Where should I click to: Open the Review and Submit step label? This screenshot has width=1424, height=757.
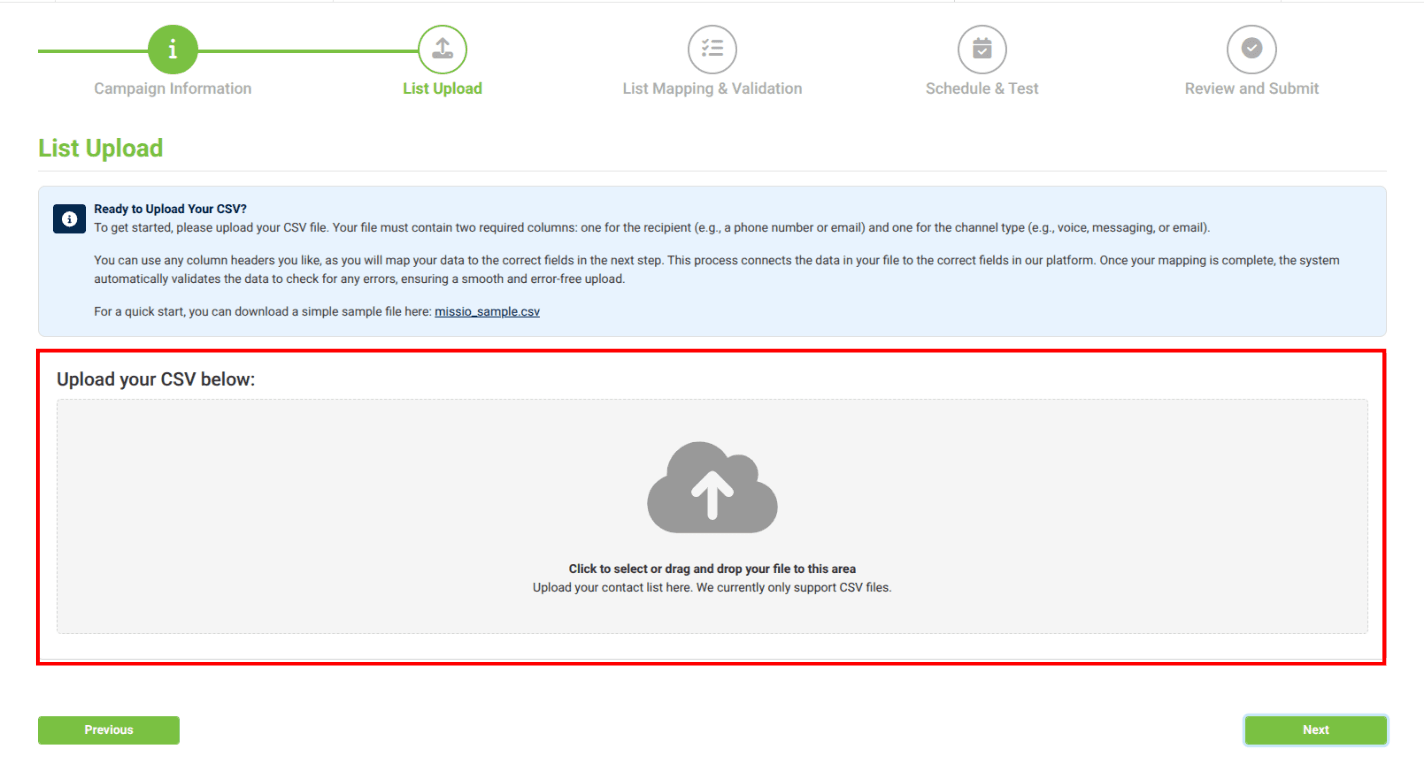point(1252,88)
